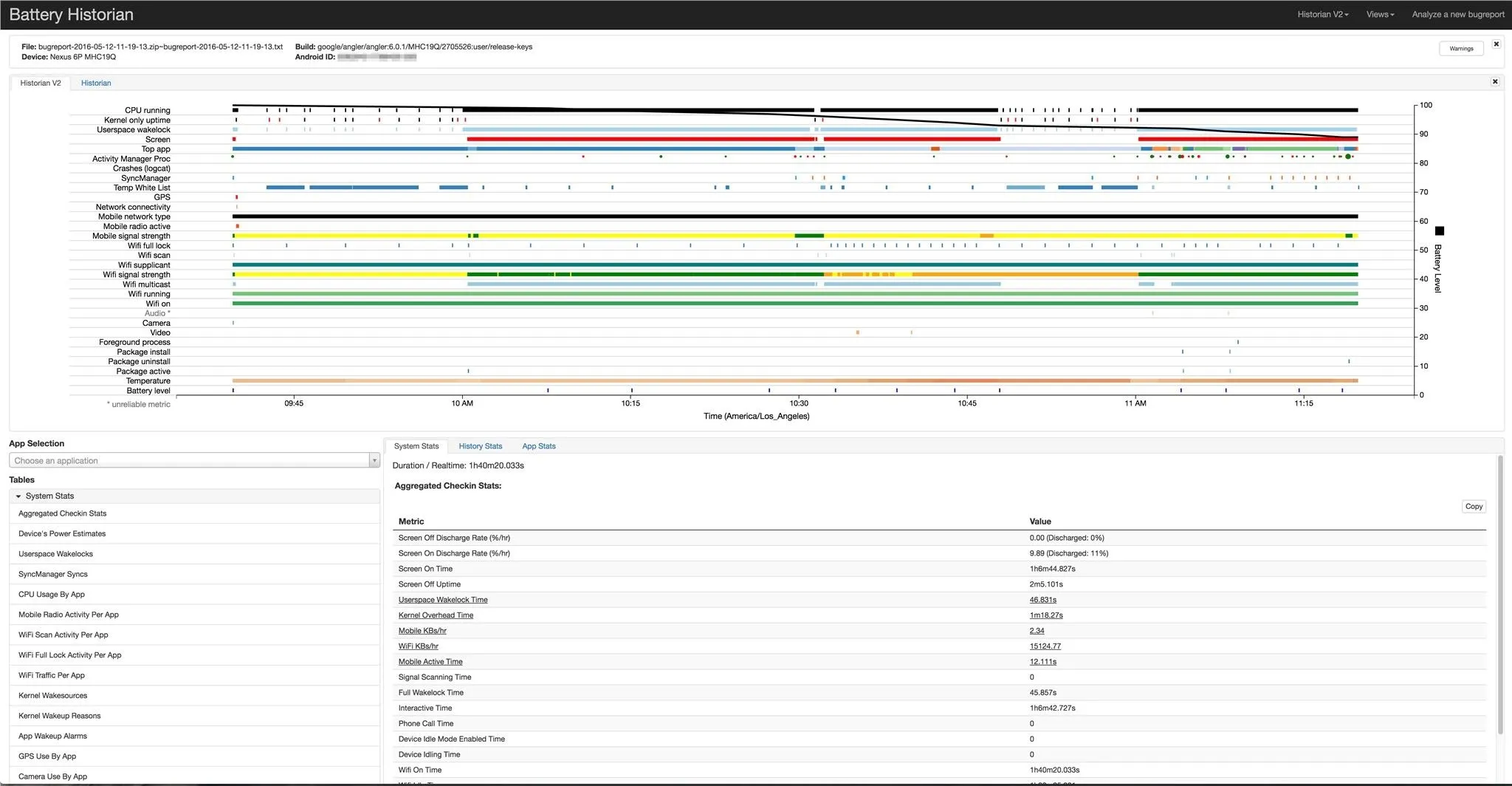Click the CPU running row label
Image resolution: width=1512 pixels, height=786 pixels.
[148, 111]
